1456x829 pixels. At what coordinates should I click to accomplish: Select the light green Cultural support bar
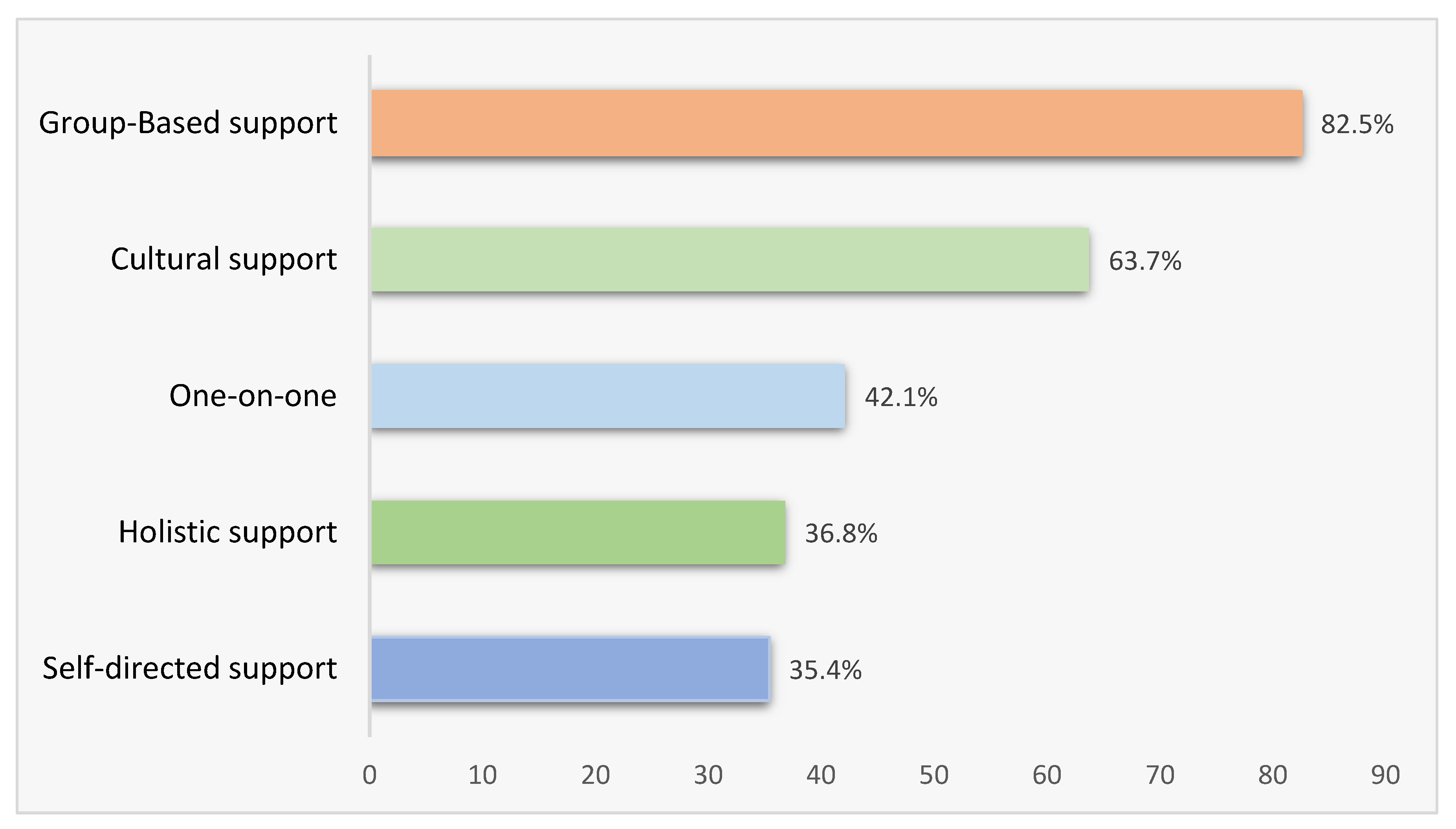point(730,260)
